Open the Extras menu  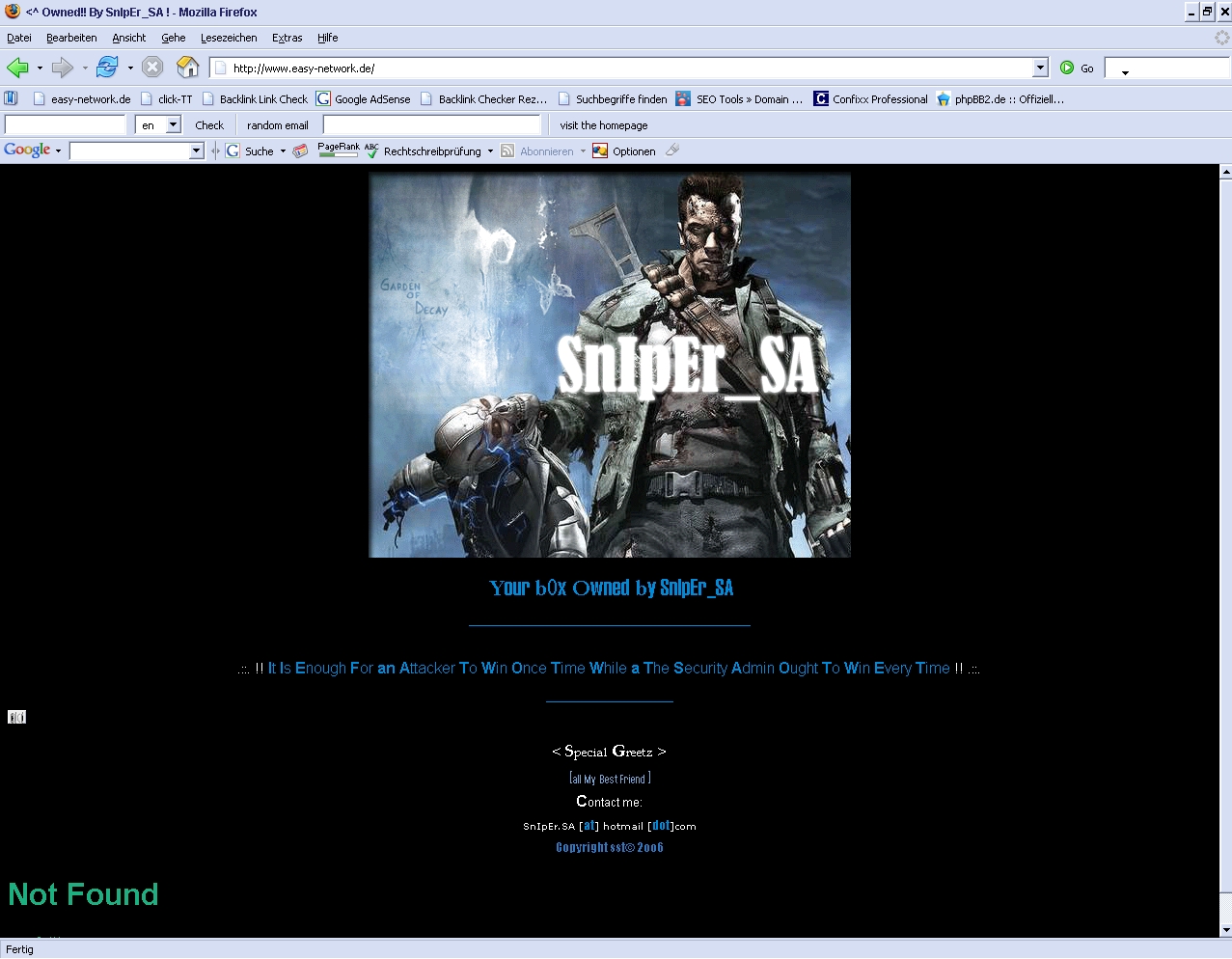287,38
